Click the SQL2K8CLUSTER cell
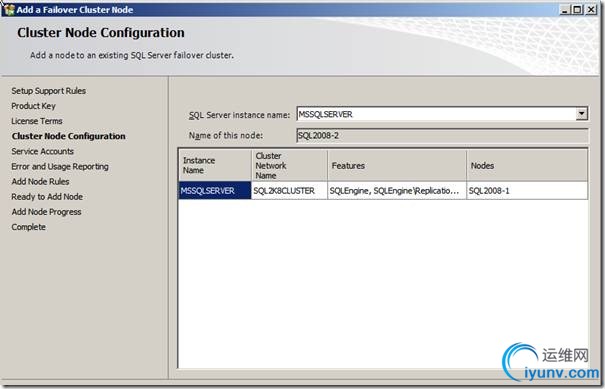This screenshot has width=605, height=389. (289, 191)
